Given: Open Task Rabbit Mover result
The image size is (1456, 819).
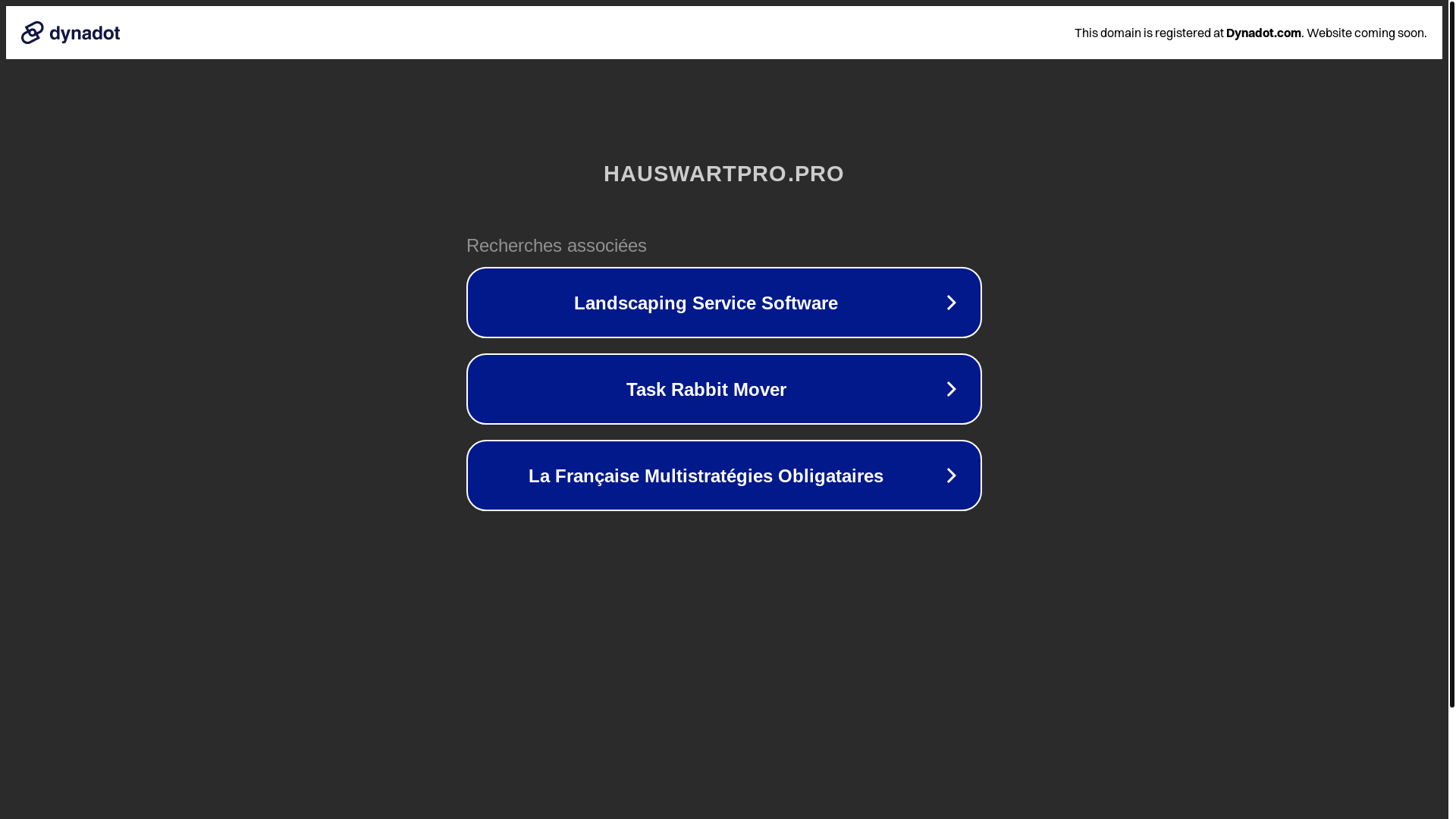Looking at the screenshot, I should click(x=724, y=389).
